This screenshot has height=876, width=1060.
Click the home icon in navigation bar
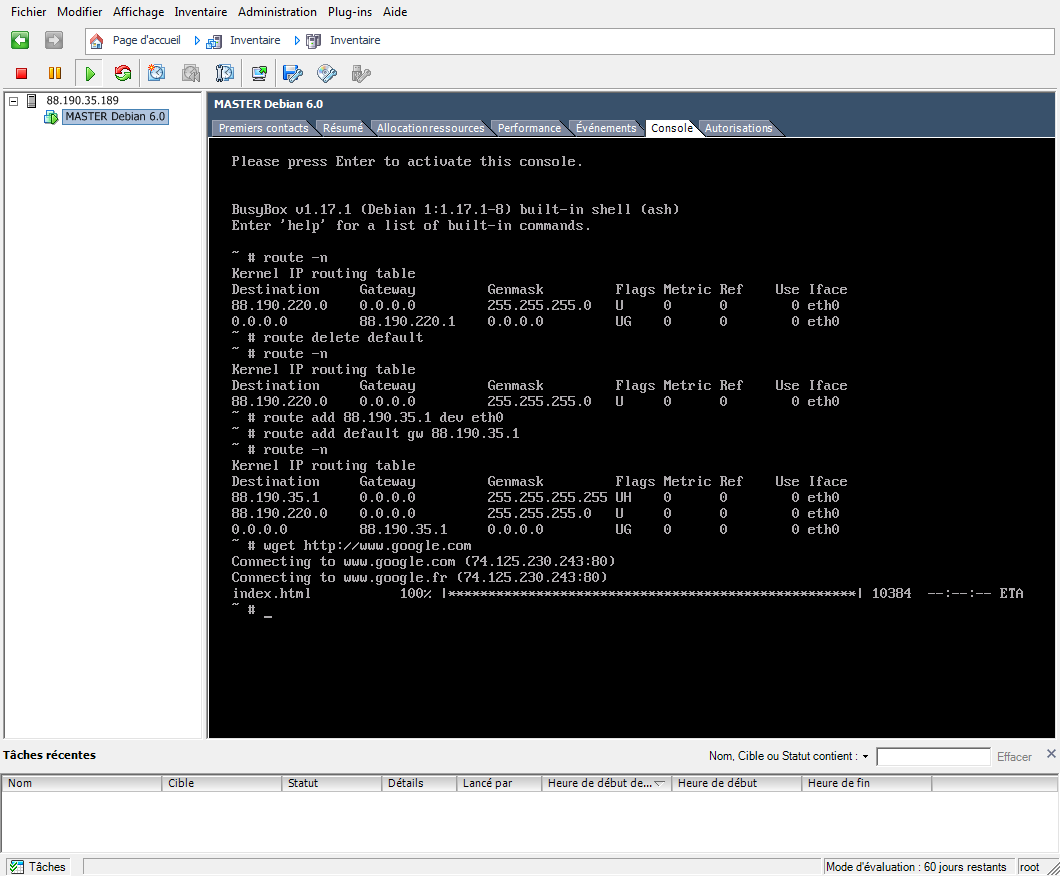(97, 41)
